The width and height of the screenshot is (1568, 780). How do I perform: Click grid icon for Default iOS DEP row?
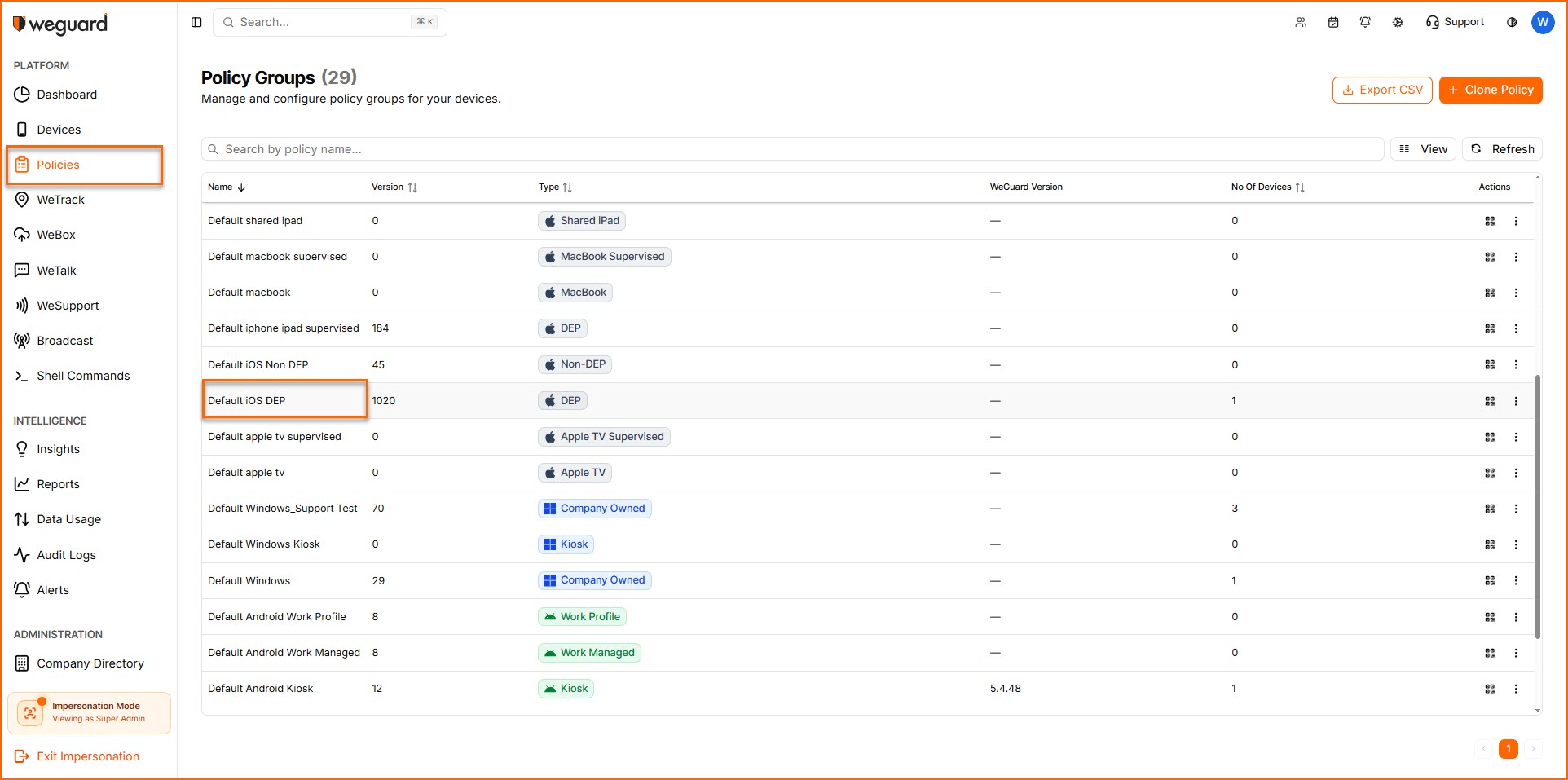coord(1490,401)
